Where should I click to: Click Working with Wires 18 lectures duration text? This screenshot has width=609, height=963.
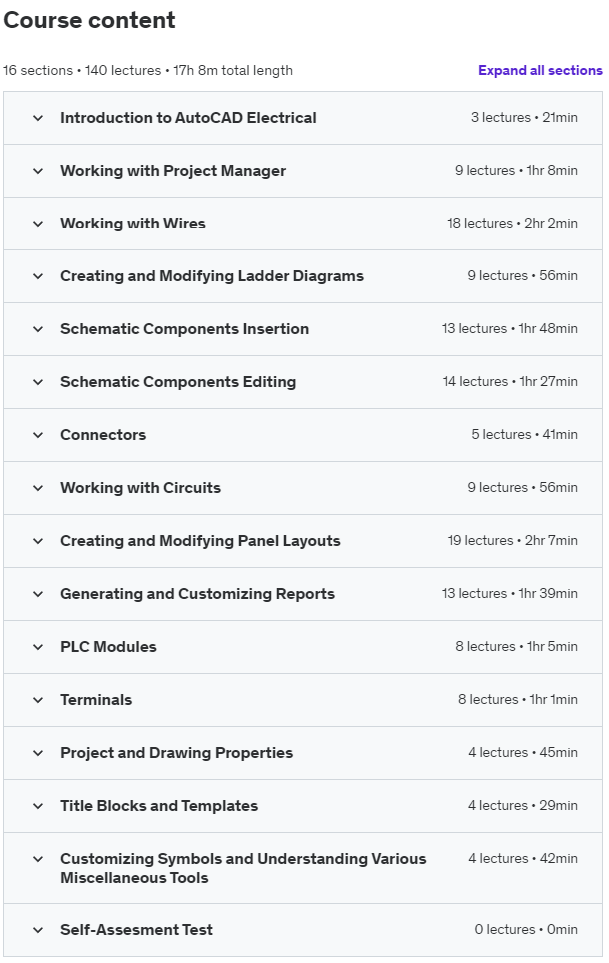coord(512,224)
